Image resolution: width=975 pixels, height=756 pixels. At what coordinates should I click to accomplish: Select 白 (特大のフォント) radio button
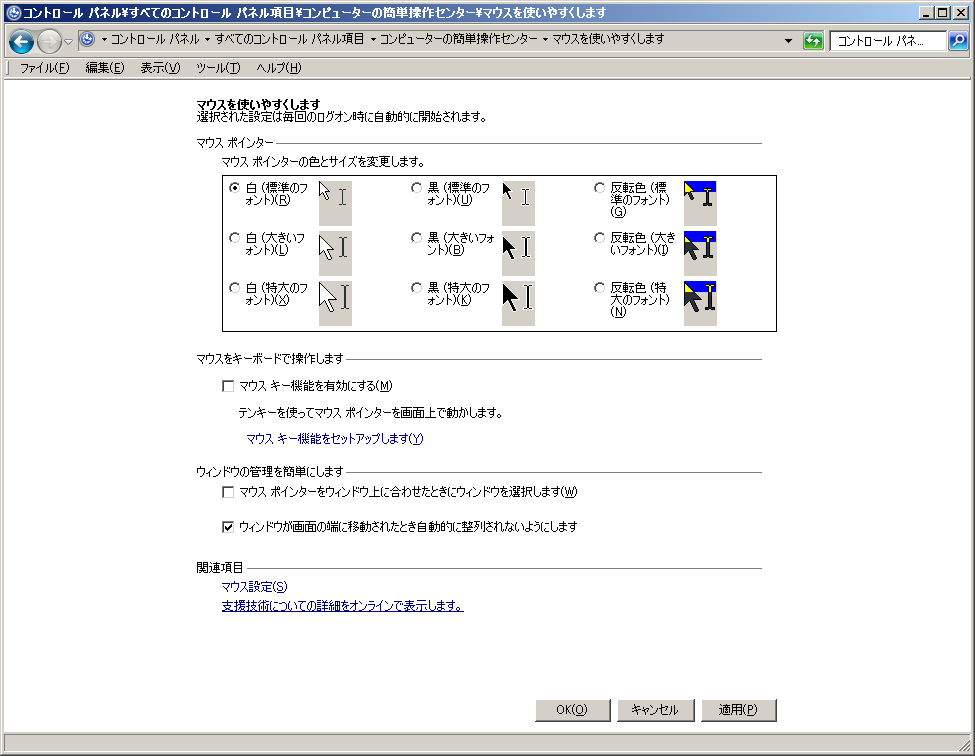(235, 287)
